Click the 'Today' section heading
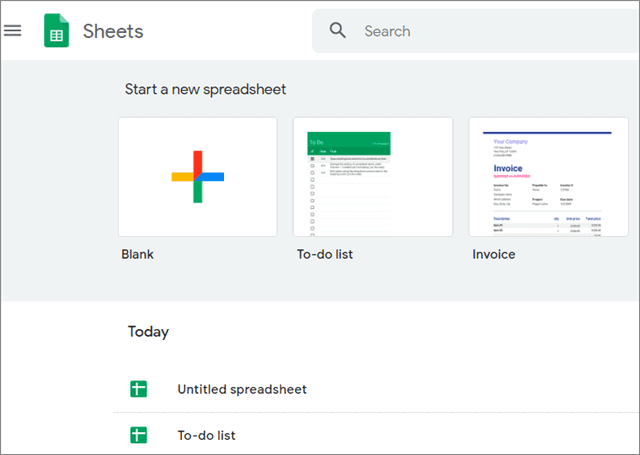640x455 pixels. (148, 331)
